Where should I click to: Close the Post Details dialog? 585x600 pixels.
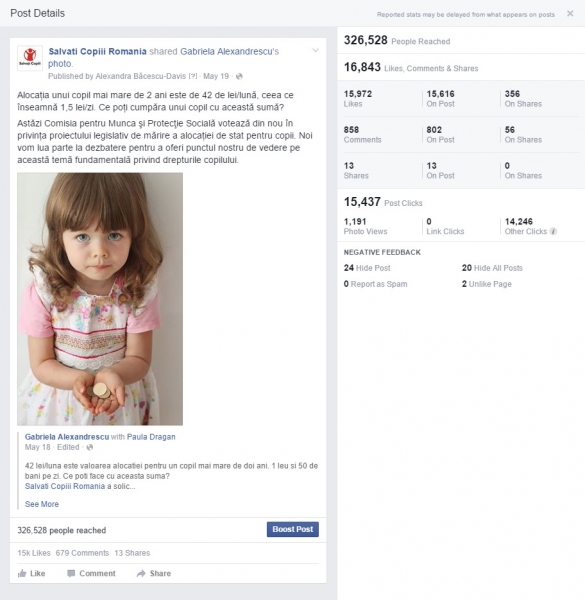pos(570,14)
